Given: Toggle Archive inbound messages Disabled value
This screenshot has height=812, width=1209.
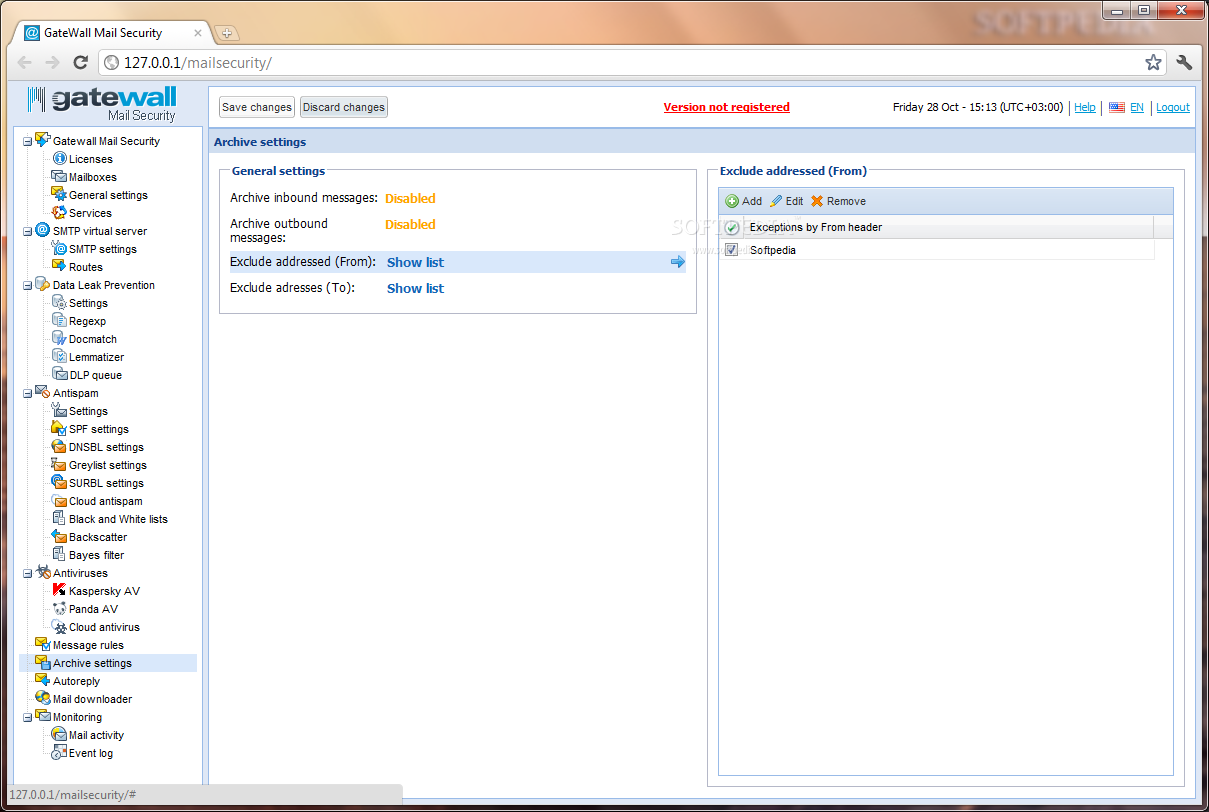Looking at the screenshot, I should click(410, 198).
